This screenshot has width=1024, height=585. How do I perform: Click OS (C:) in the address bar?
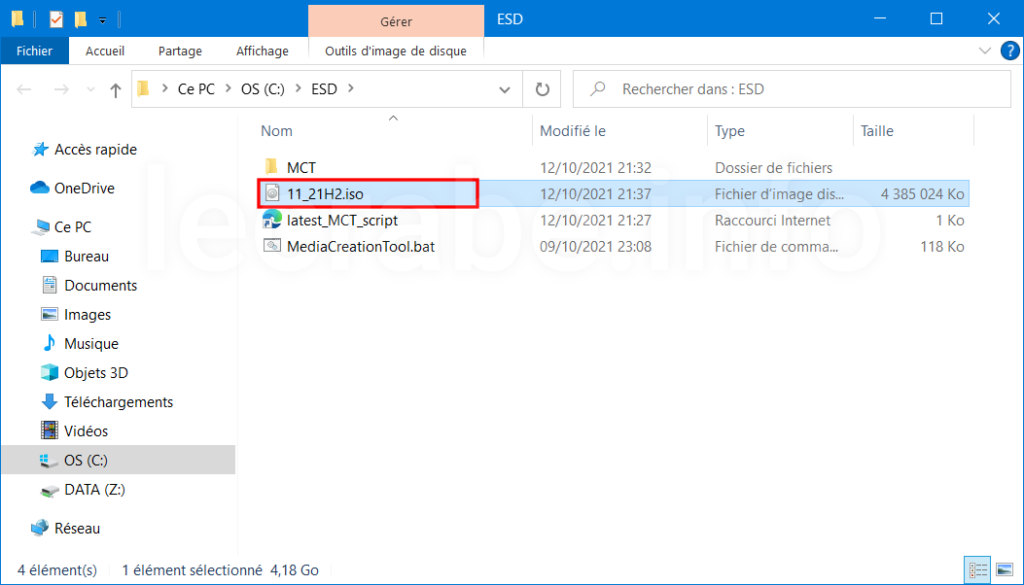[263, 89]
